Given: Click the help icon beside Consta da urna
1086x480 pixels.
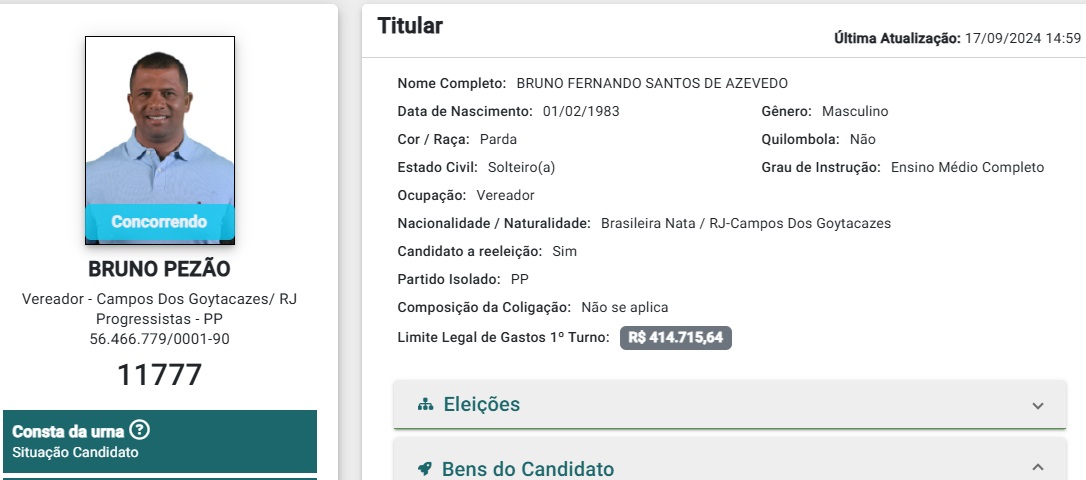Looking at the screenshot, I should (x=140, y=431).
